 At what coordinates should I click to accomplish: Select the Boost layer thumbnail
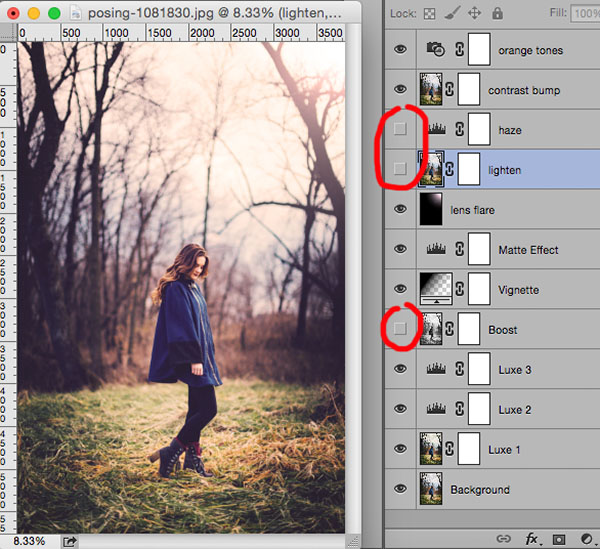point(431,329)
